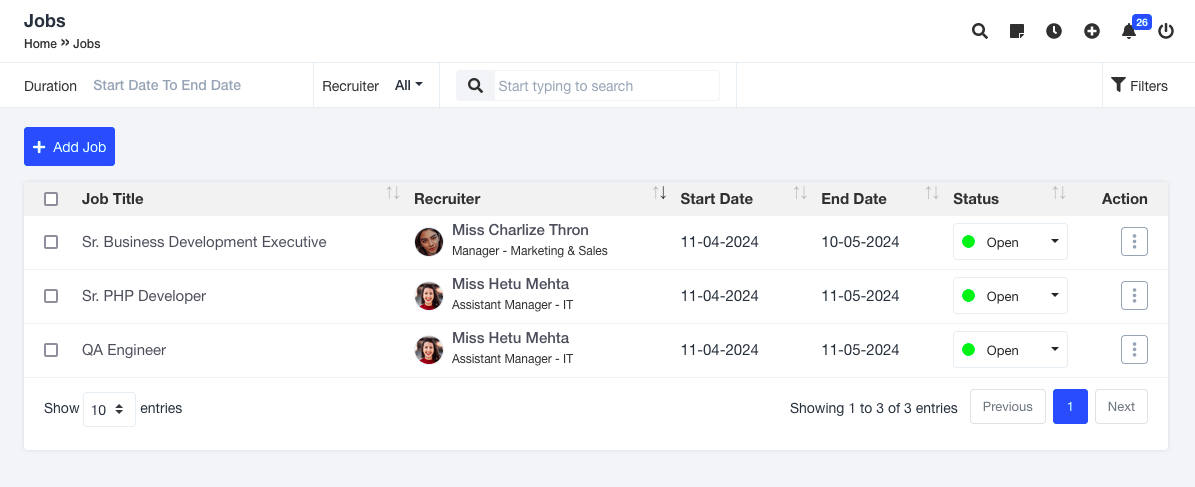Click the Start typing to search field
The image size is (1195, 487).
click(606, 86)
